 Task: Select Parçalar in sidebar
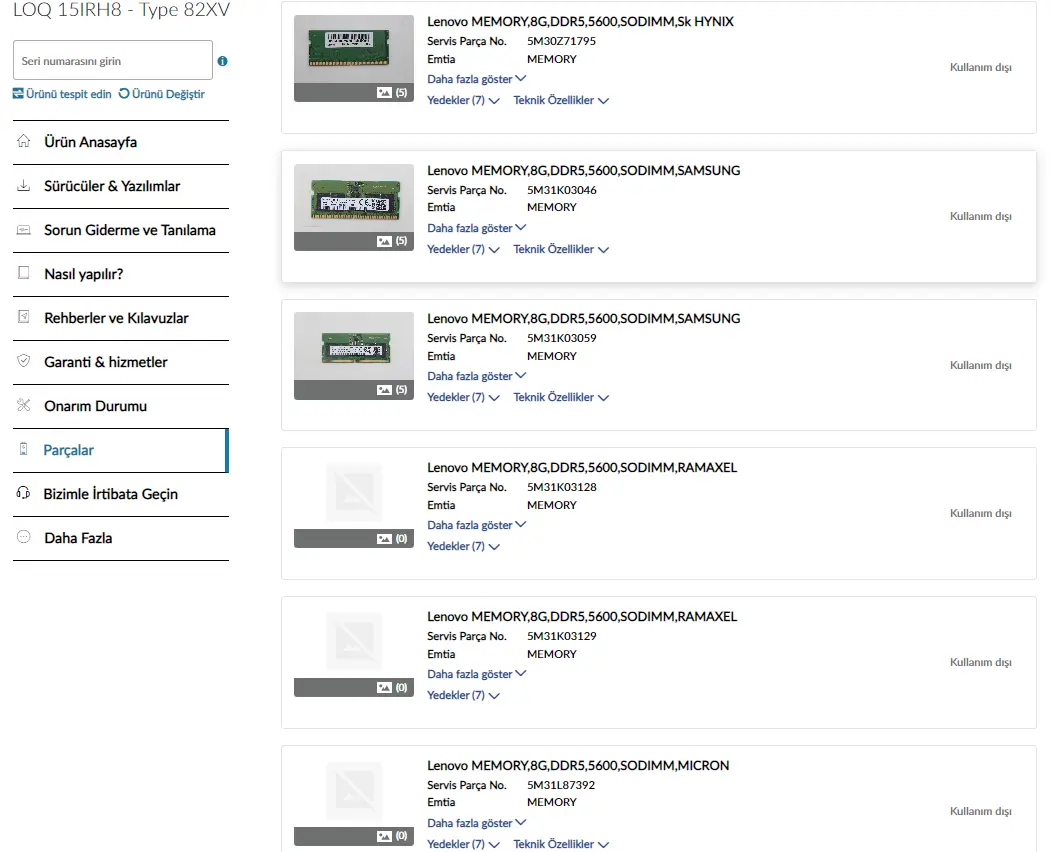tap(121, 451)
